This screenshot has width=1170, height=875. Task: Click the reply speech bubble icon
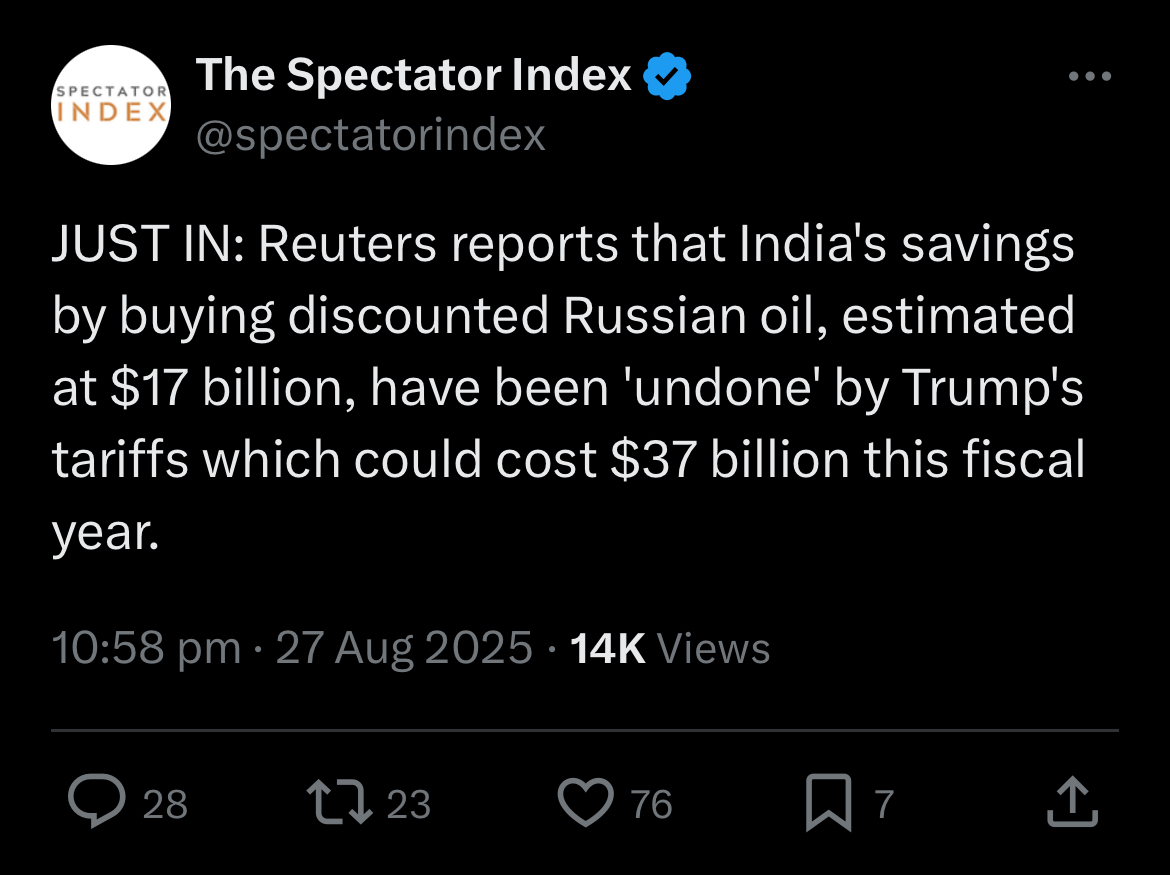click(96, 803)
